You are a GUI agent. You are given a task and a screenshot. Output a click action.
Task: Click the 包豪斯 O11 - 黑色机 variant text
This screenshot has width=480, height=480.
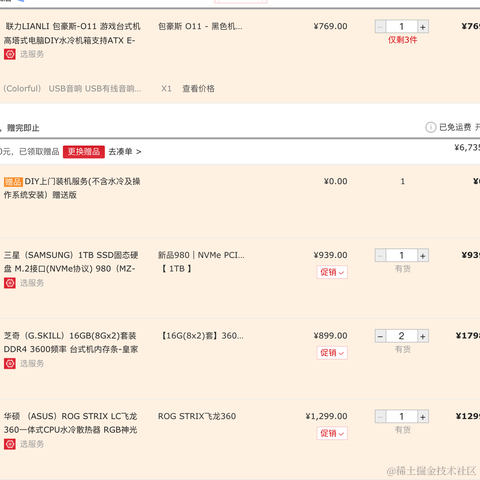point(200,26)
